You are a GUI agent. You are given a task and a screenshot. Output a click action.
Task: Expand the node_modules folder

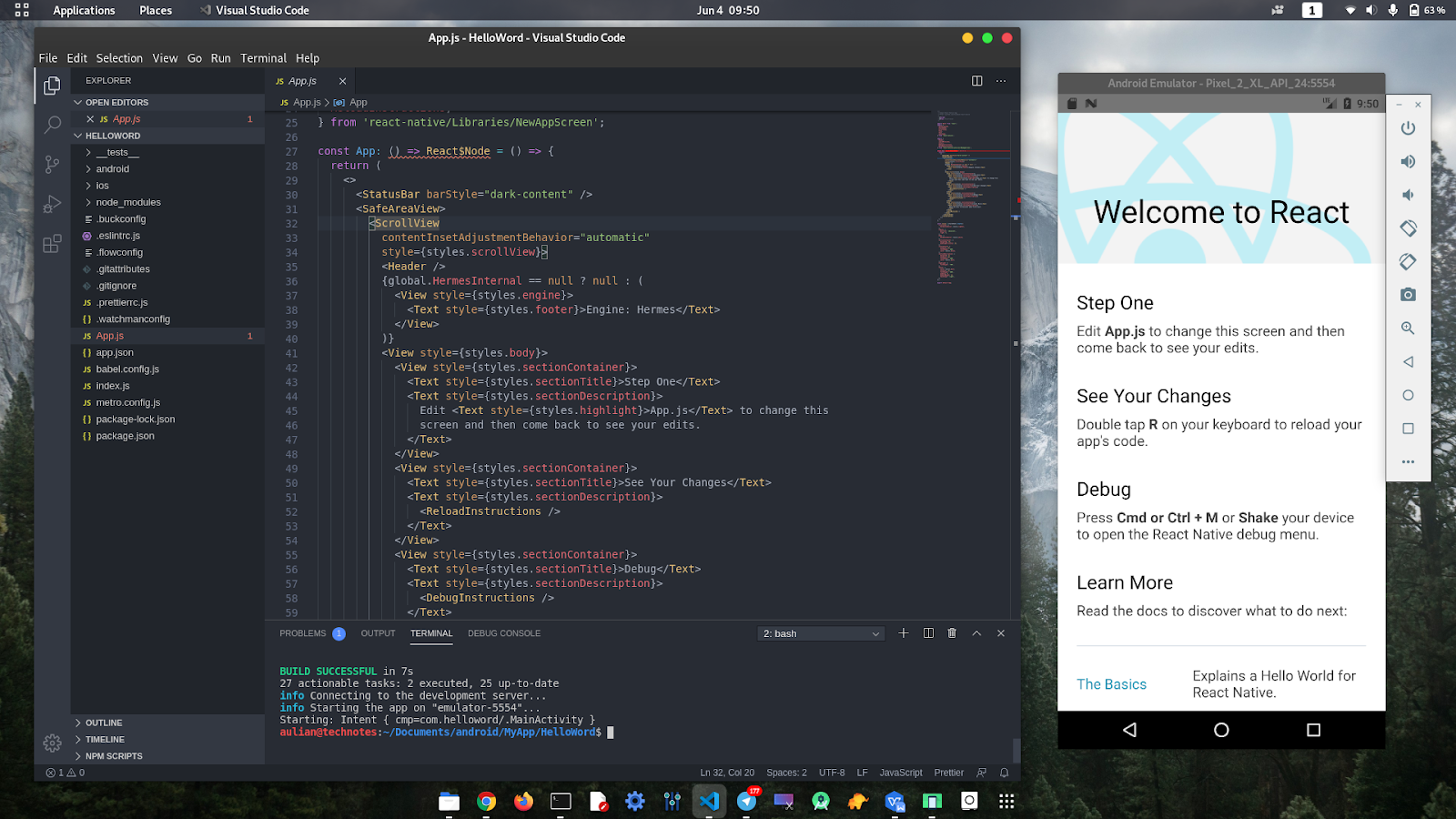coord(168,202)
